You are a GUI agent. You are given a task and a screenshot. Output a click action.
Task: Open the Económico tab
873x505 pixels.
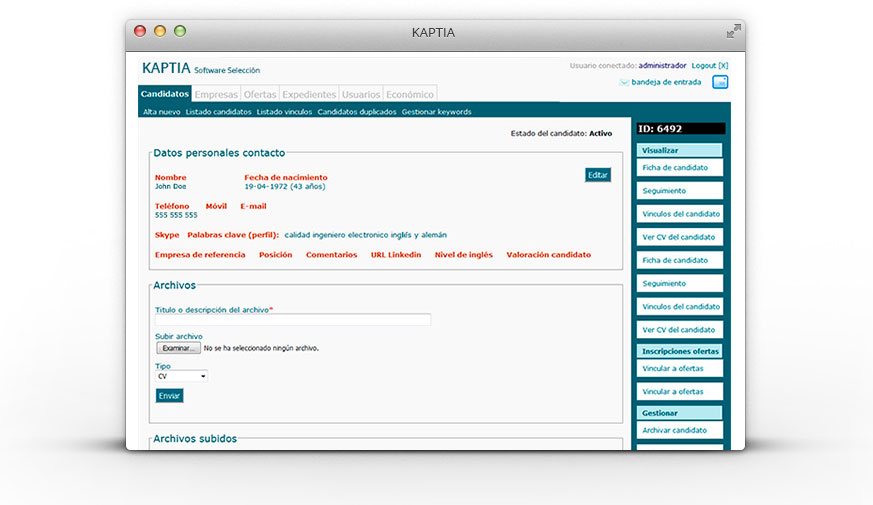[x=410, y=94]
